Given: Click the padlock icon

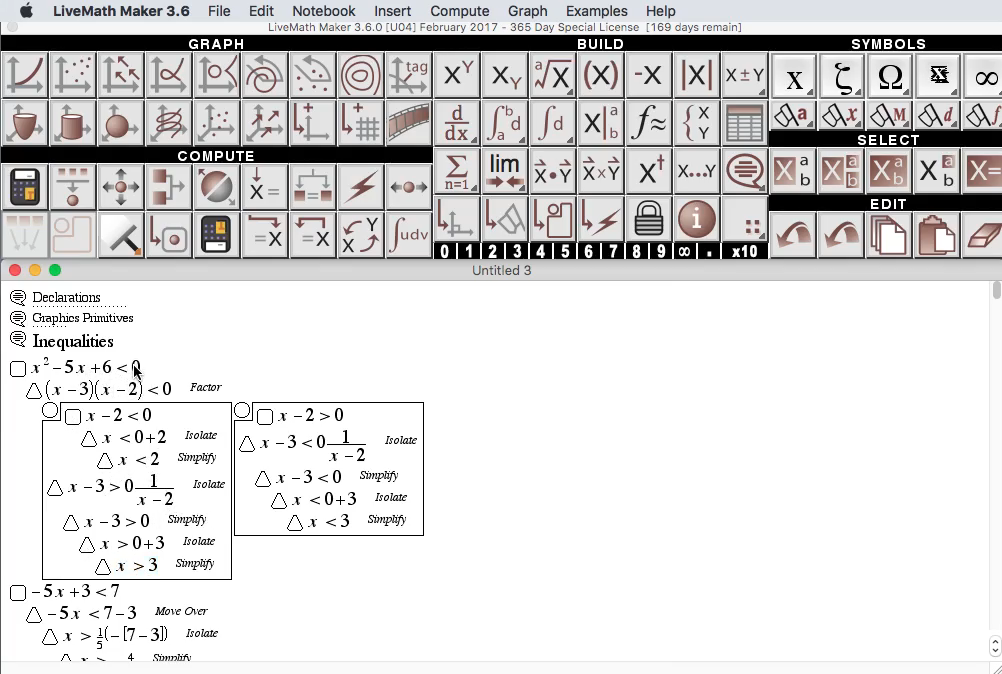Looking at the screenshot, I should pyautogui.click(x=649, y=218).
